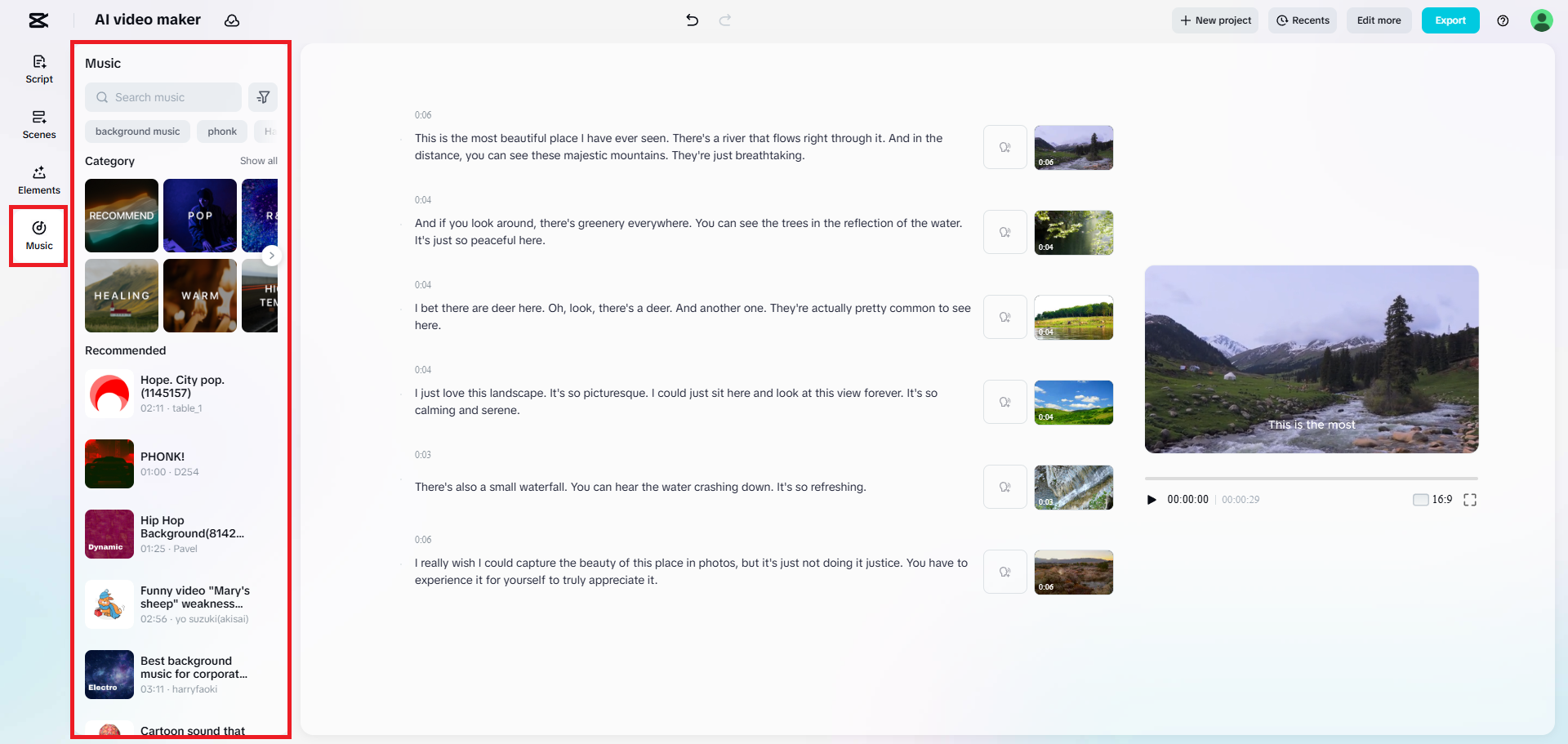
Task: Click the voice icon beside first script line
Action: pyautogui.click(x=1004, y=148)
